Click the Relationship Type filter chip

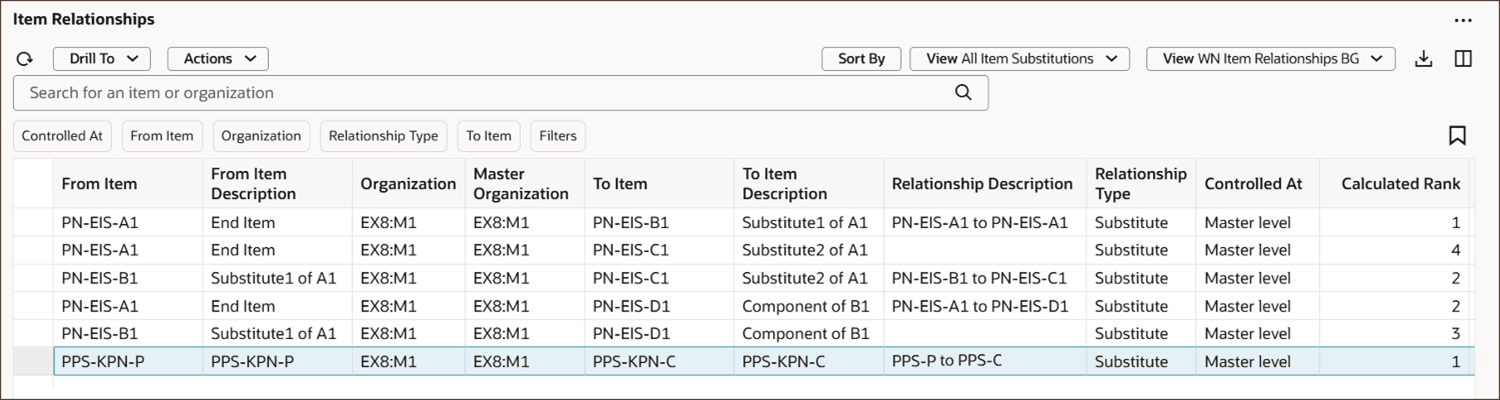point(383,136)
